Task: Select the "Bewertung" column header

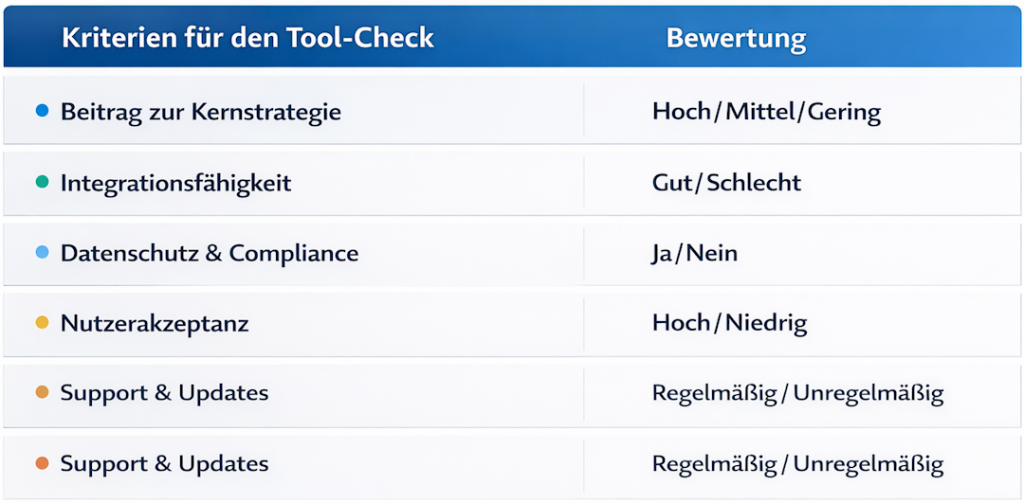Action: pyautogui.click(x=736, y=39)
